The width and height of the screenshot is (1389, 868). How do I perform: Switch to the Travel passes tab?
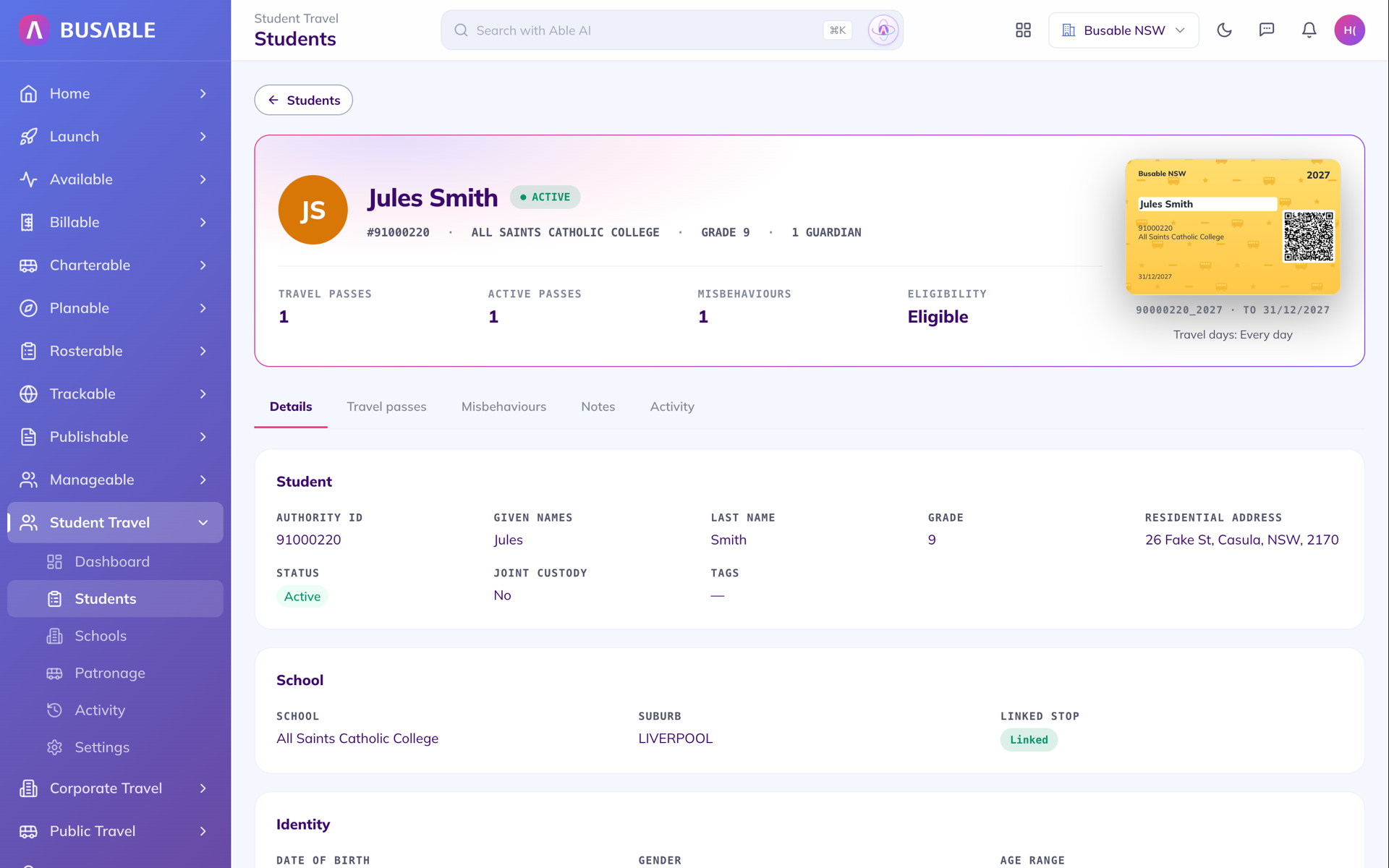[386, 407]
